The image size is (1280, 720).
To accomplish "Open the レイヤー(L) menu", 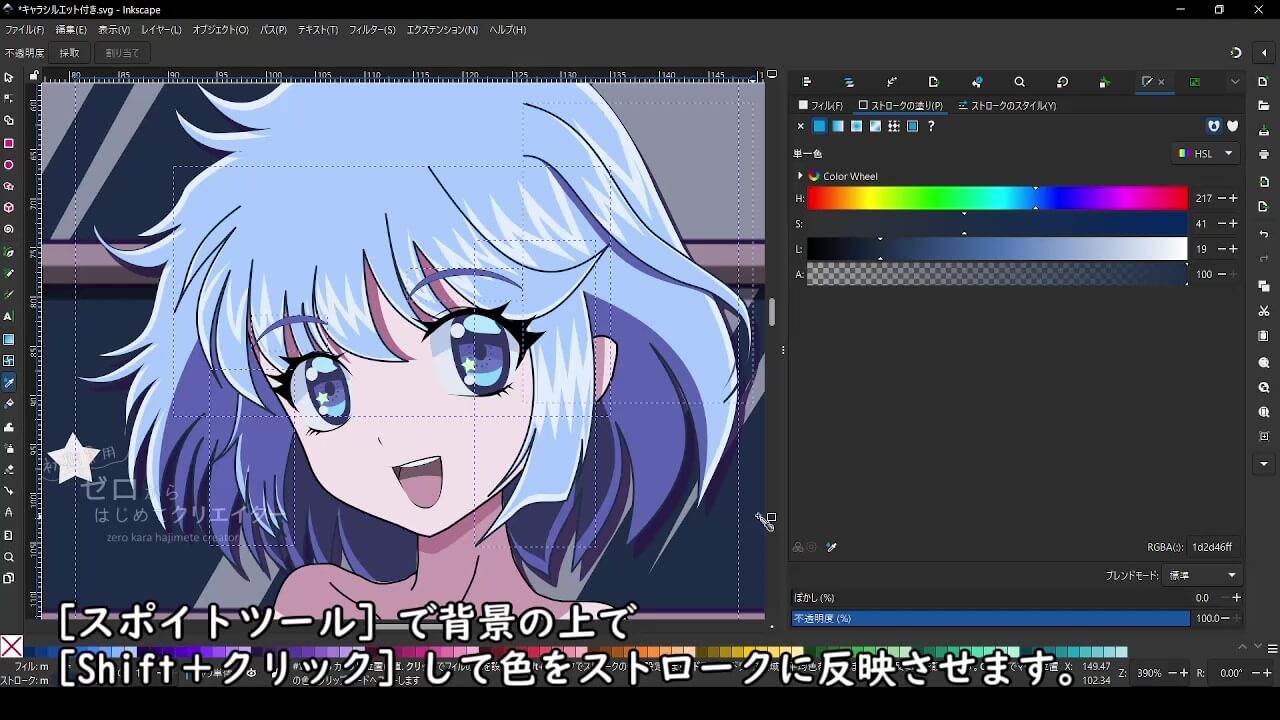I will [x=161, y=30].
